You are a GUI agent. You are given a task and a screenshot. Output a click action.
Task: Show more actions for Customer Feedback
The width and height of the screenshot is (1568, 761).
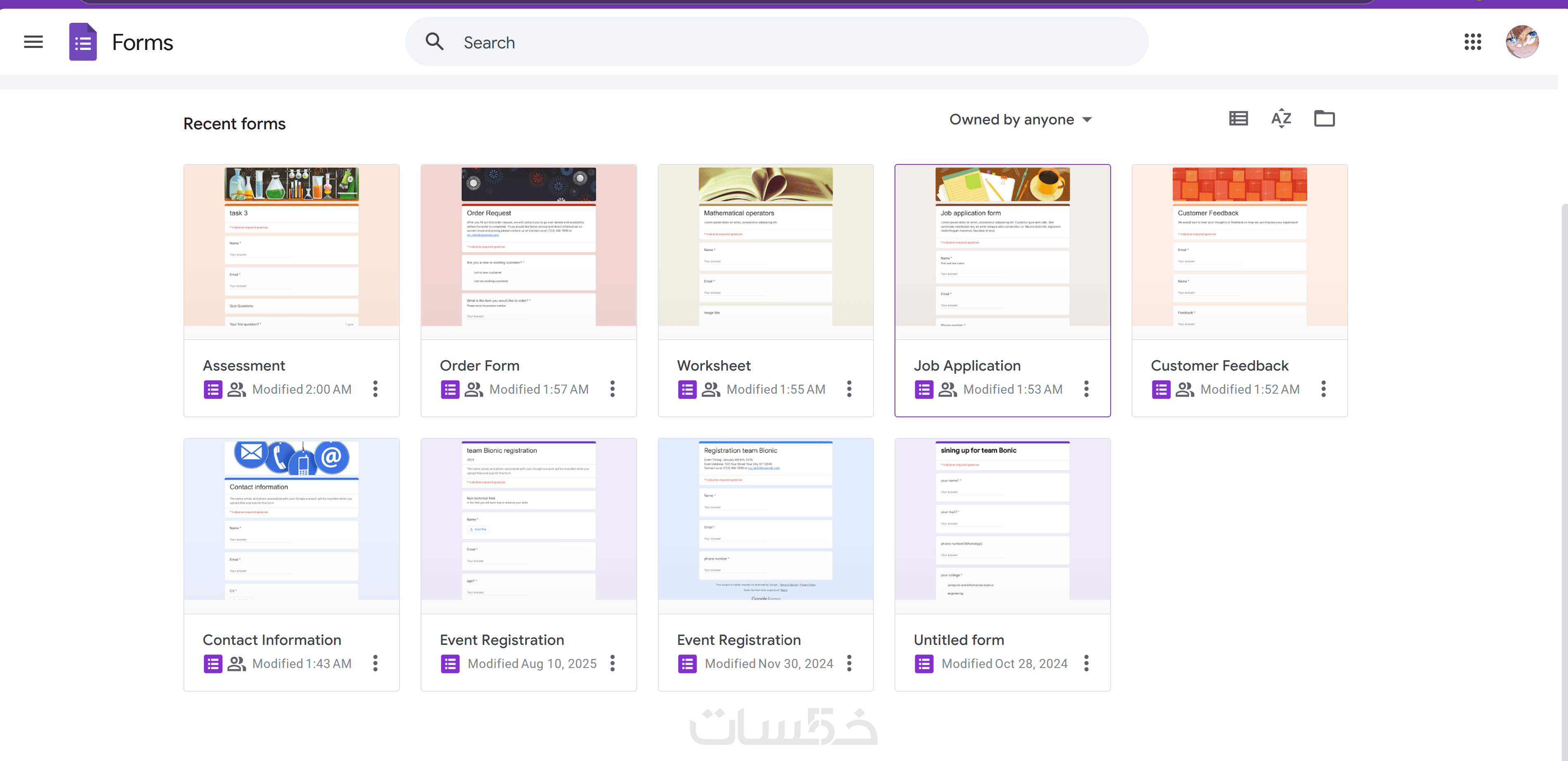(x=1323, y=389)
